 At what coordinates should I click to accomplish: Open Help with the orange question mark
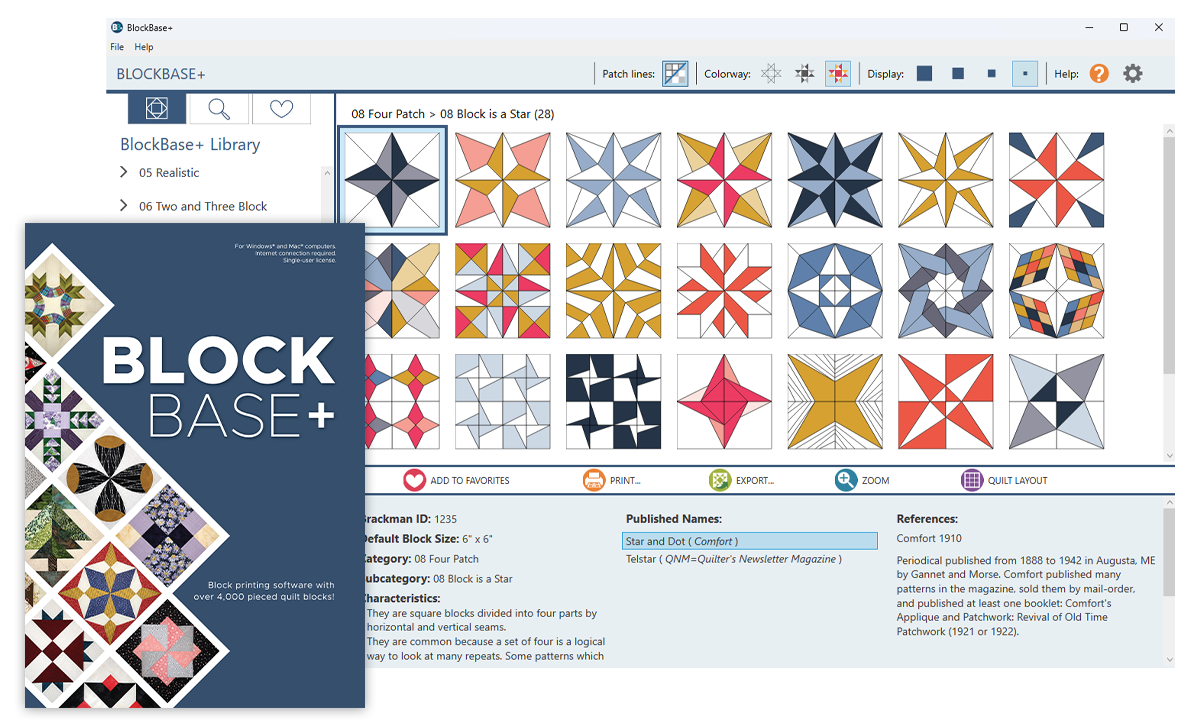(x=1099, y=73)
